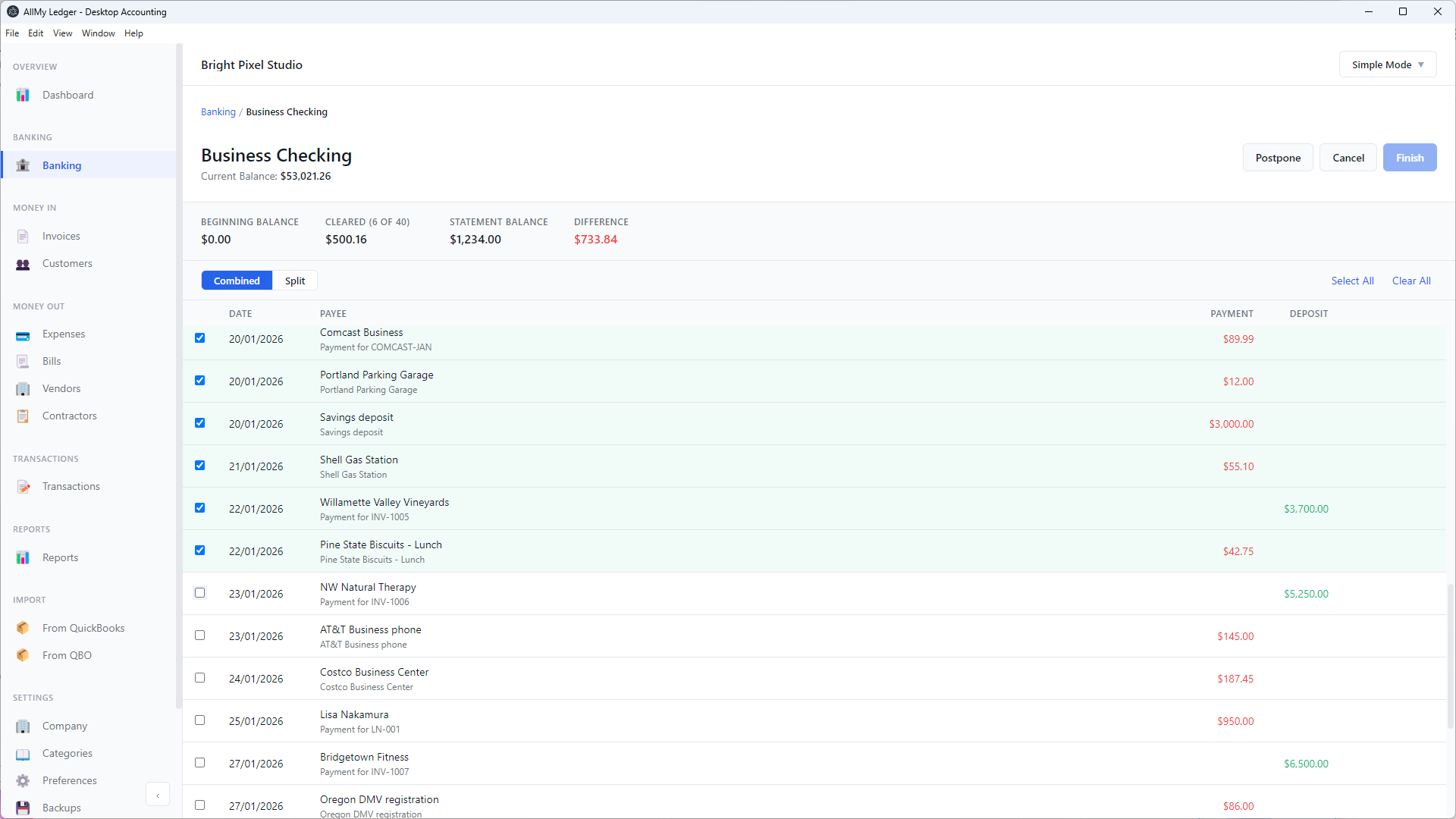Click the Postpone button

(x=1278, y=157)
